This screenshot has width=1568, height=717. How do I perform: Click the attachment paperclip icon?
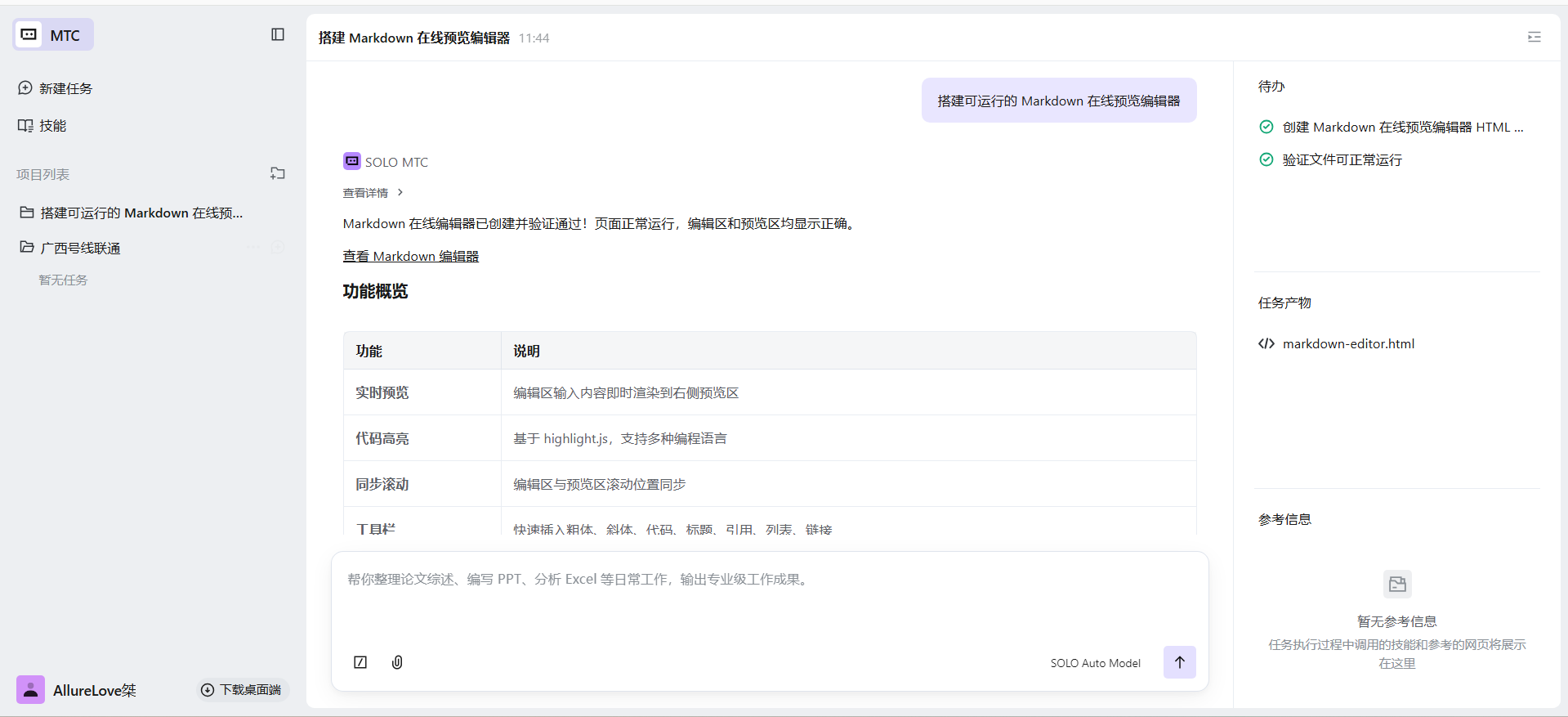(x=397, y=662)
